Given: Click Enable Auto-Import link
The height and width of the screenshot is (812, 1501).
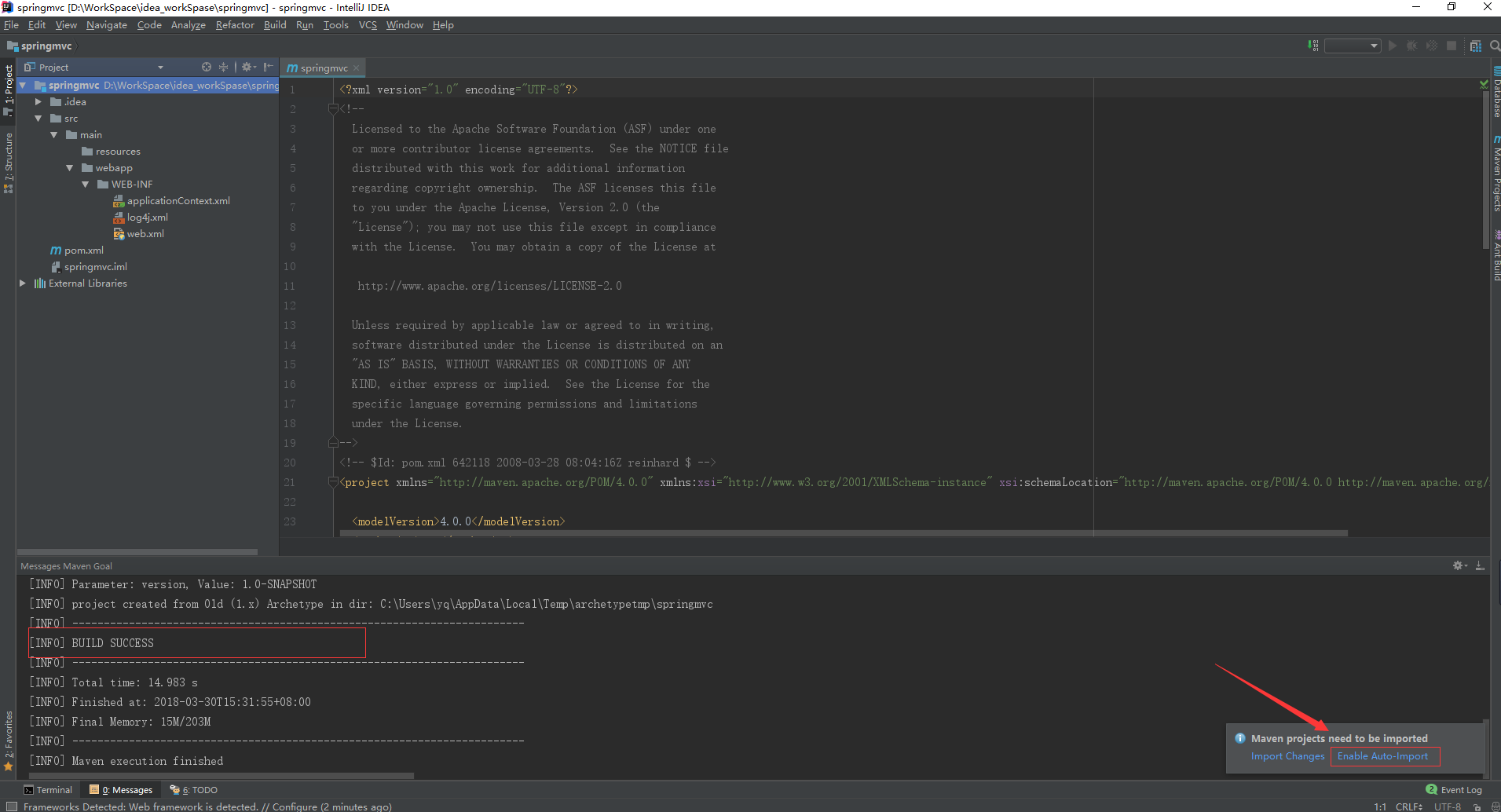Looking at the screenshot, I should coord(1382,756).
